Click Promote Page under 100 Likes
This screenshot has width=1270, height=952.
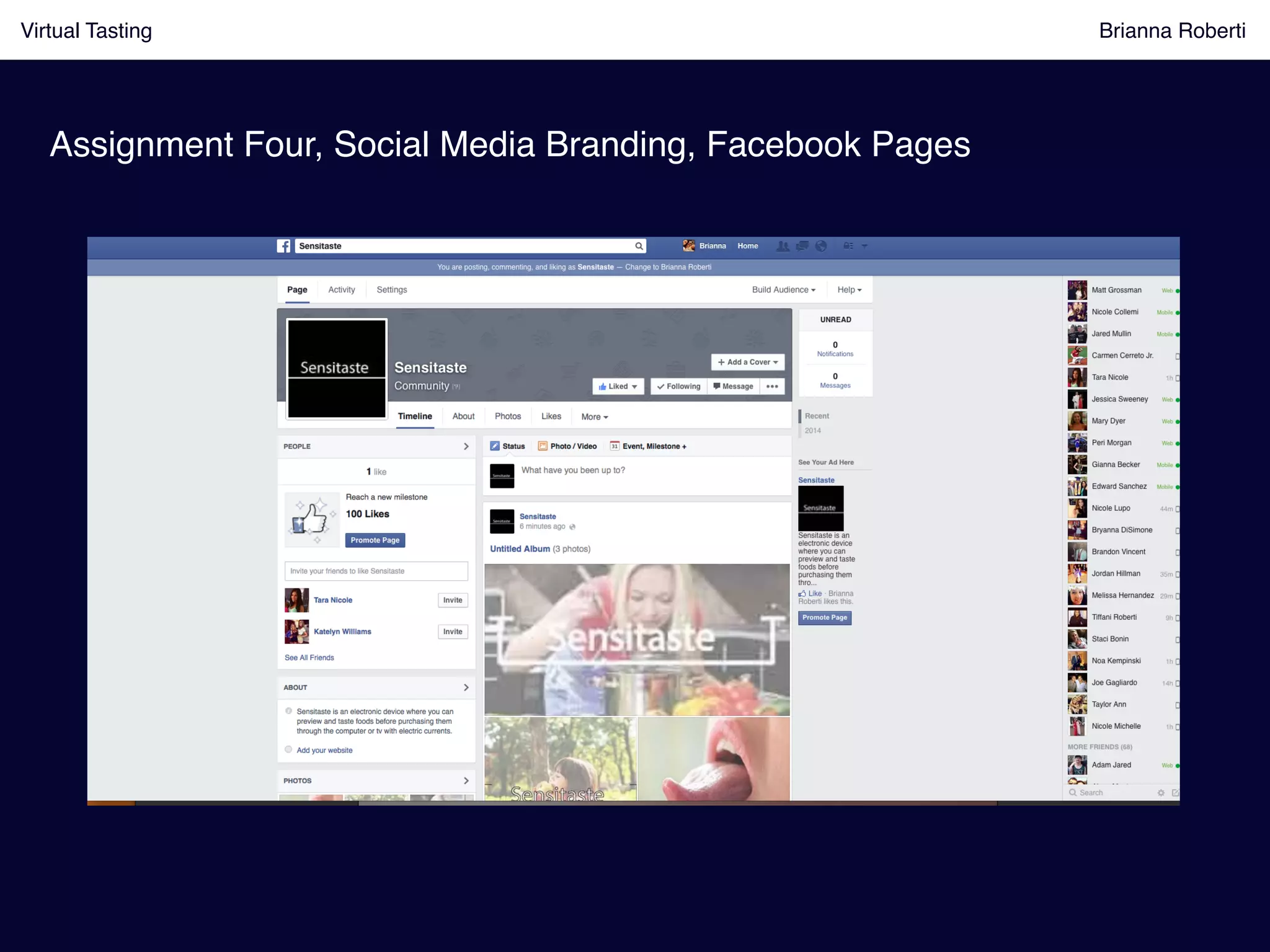click(x=375, y=540)
